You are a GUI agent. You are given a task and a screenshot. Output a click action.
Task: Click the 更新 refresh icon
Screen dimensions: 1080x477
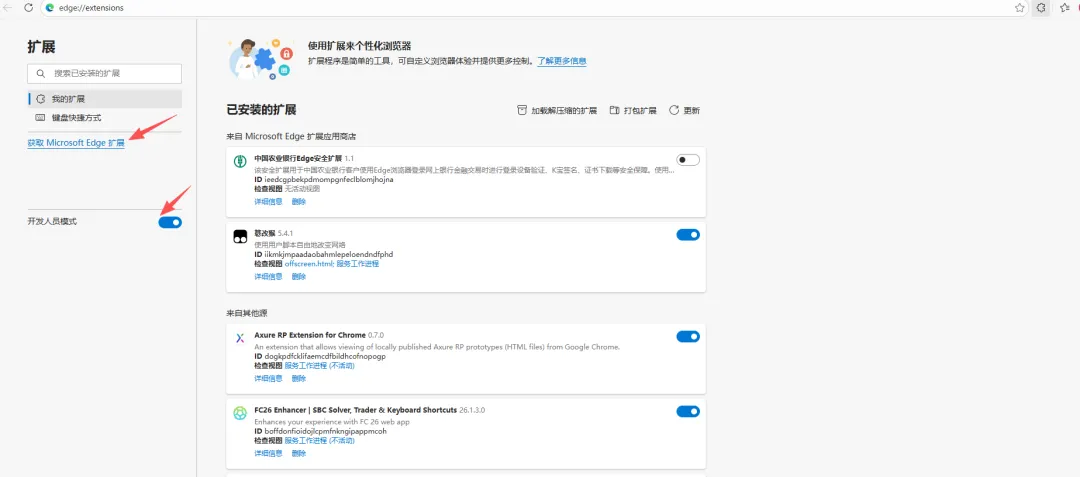click(x=674, y=110)
